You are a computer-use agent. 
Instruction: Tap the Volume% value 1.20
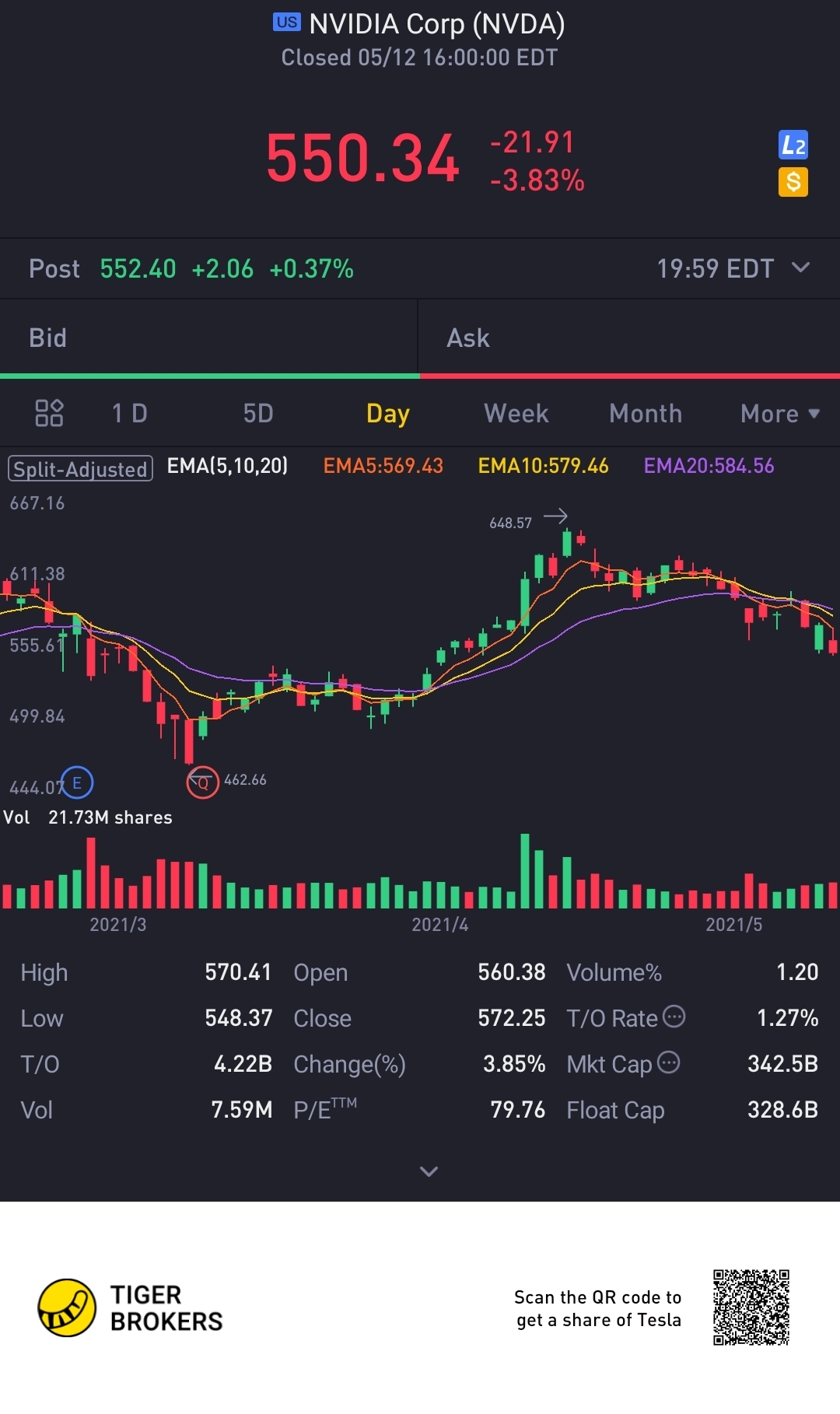(x=797, y=972)
